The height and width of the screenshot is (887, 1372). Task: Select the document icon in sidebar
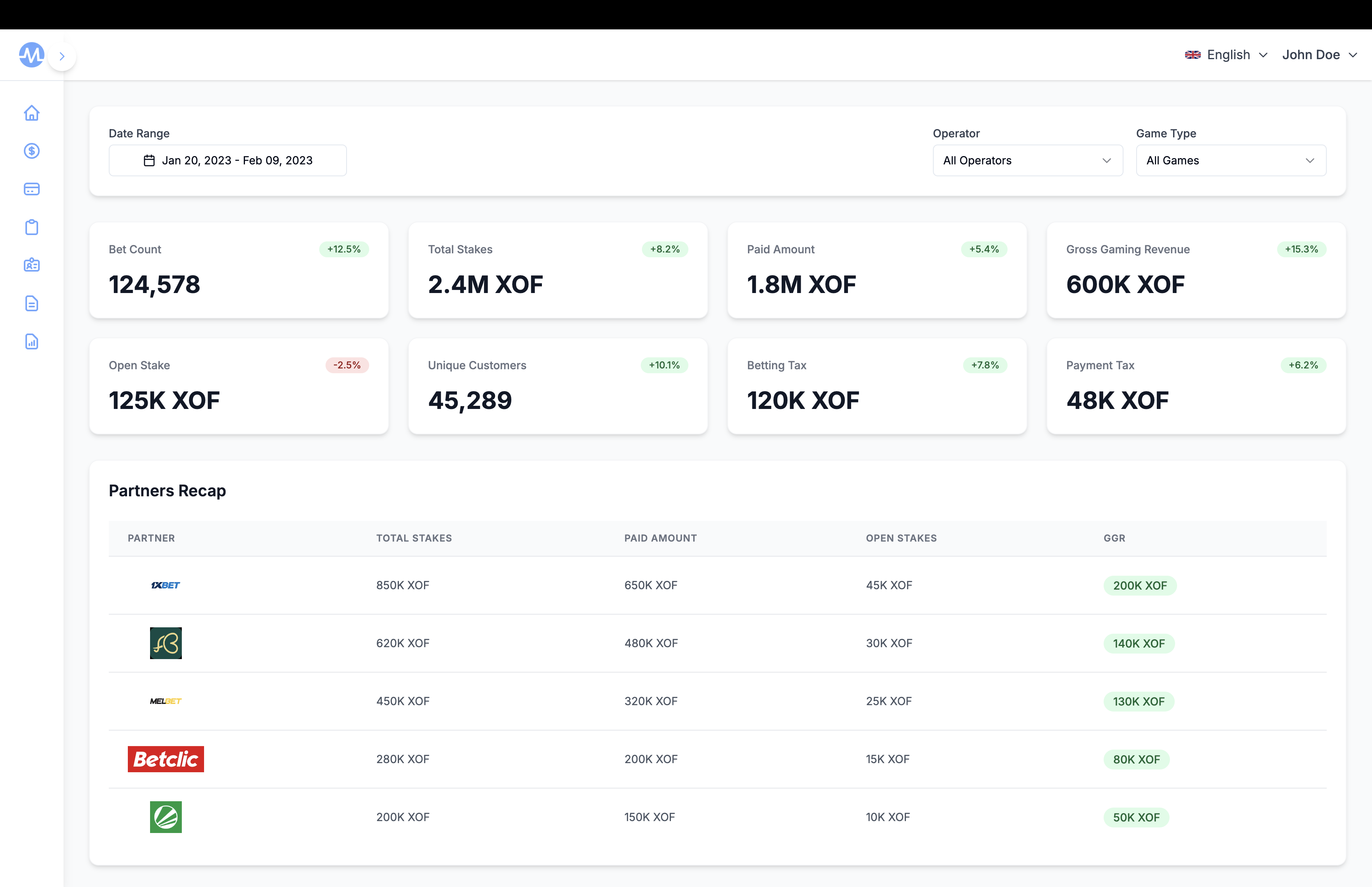[32, 303]
